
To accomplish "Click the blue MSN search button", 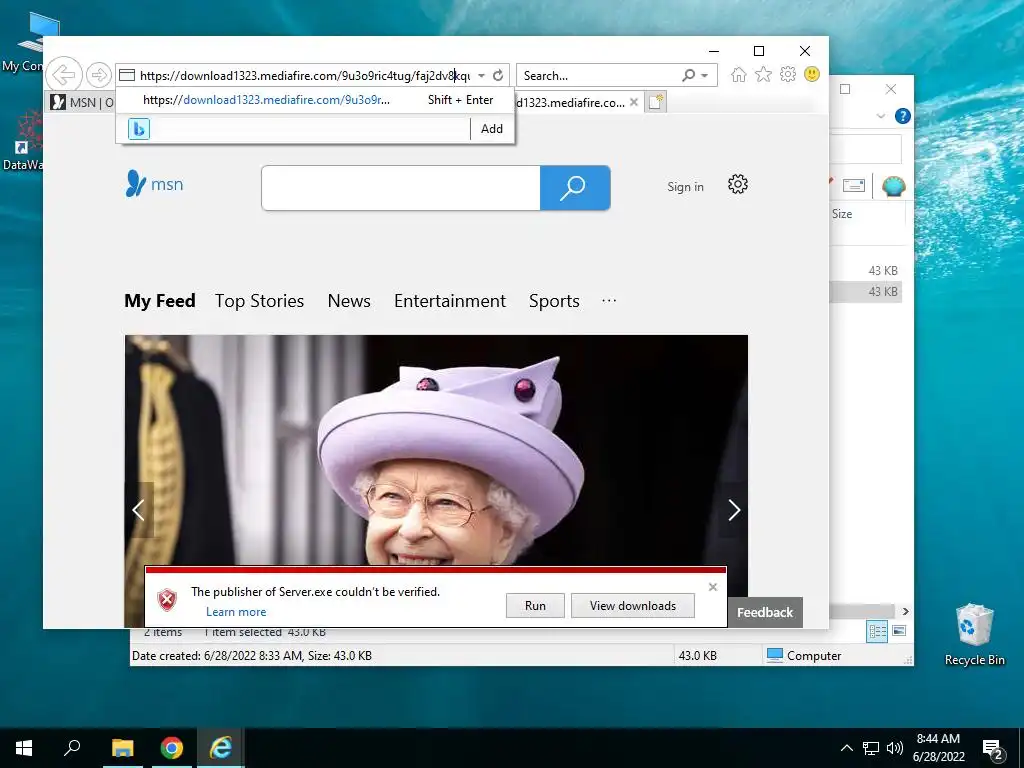I will pos(575,188).
